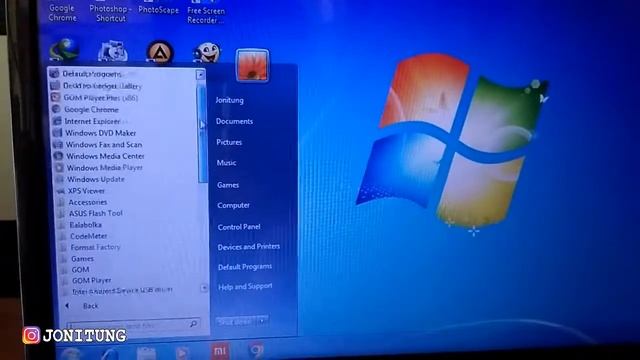Open Documents from the Start menu

234,121
